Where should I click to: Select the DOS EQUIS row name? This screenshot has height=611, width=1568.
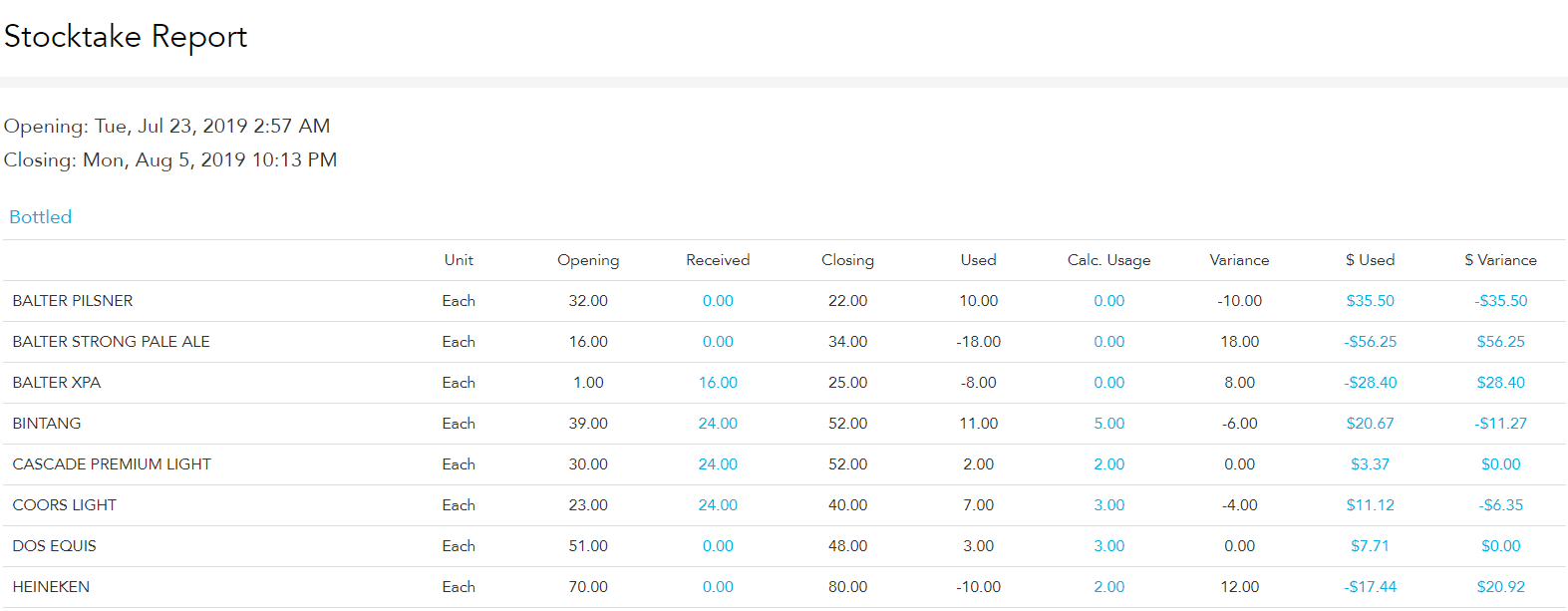click(55, 546)
